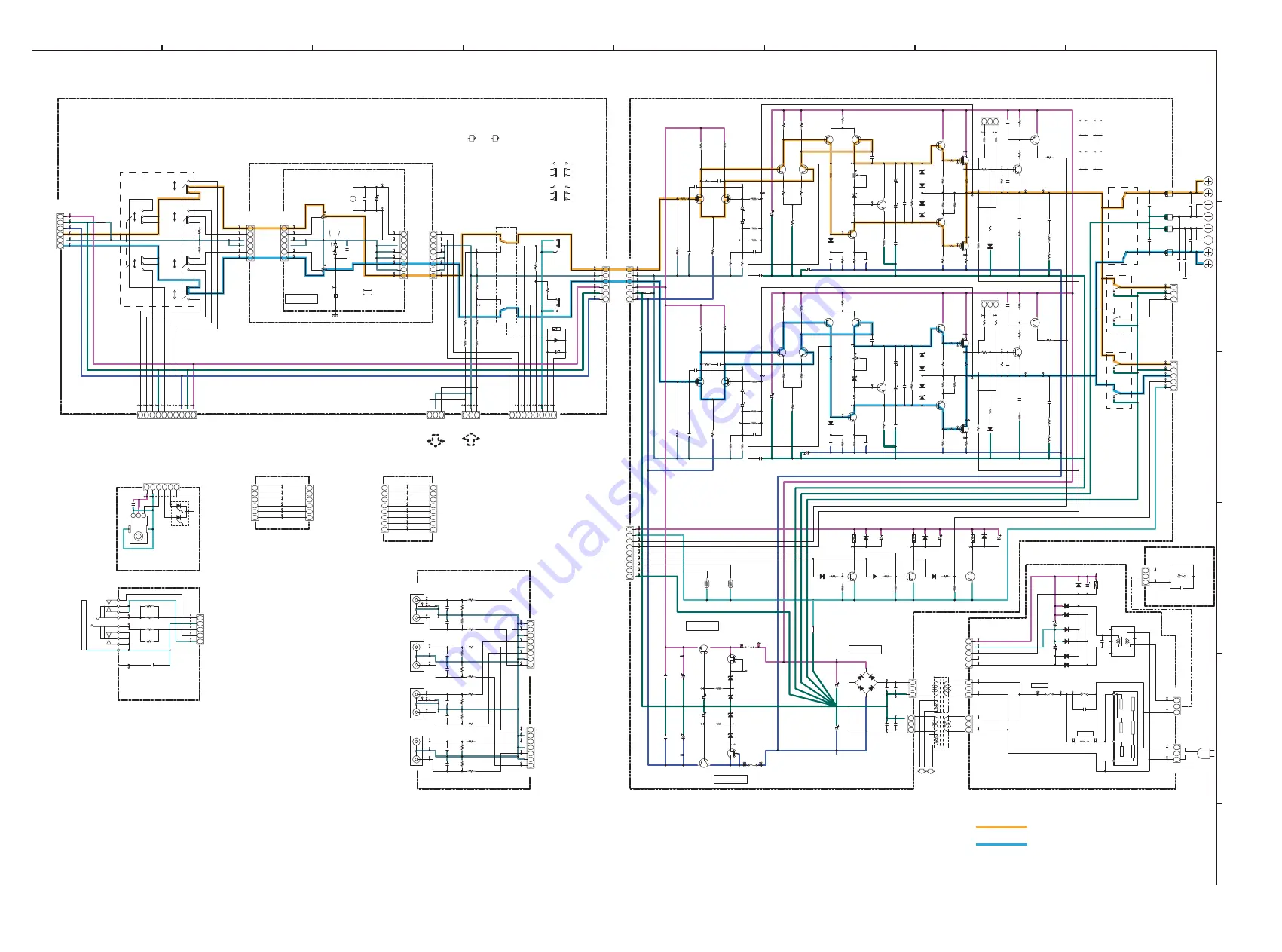
Task: Select the six-pin connector atop volume board
Action: coord(162,487)
